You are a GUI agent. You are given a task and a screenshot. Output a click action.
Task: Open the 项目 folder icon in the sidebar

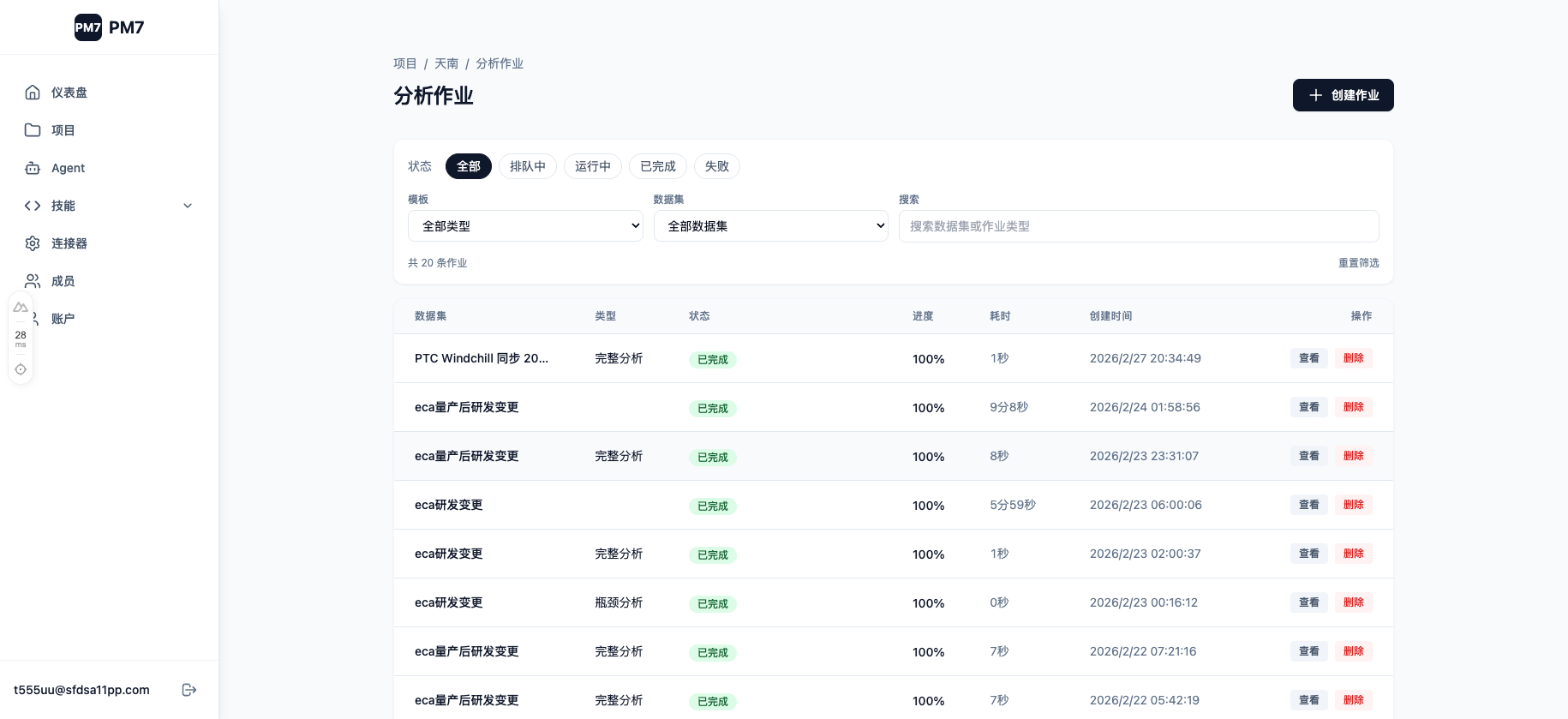pos(33,130)
